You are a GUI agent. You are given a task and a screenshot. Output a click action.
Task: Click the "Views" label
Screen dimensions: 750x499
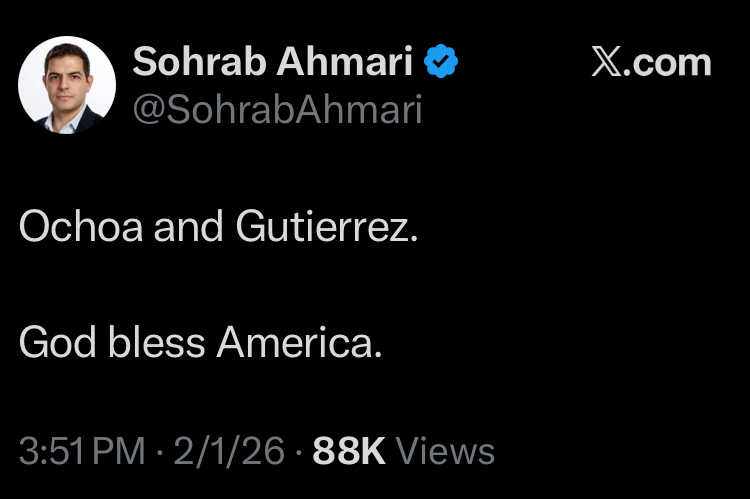[x=445, y=451]
